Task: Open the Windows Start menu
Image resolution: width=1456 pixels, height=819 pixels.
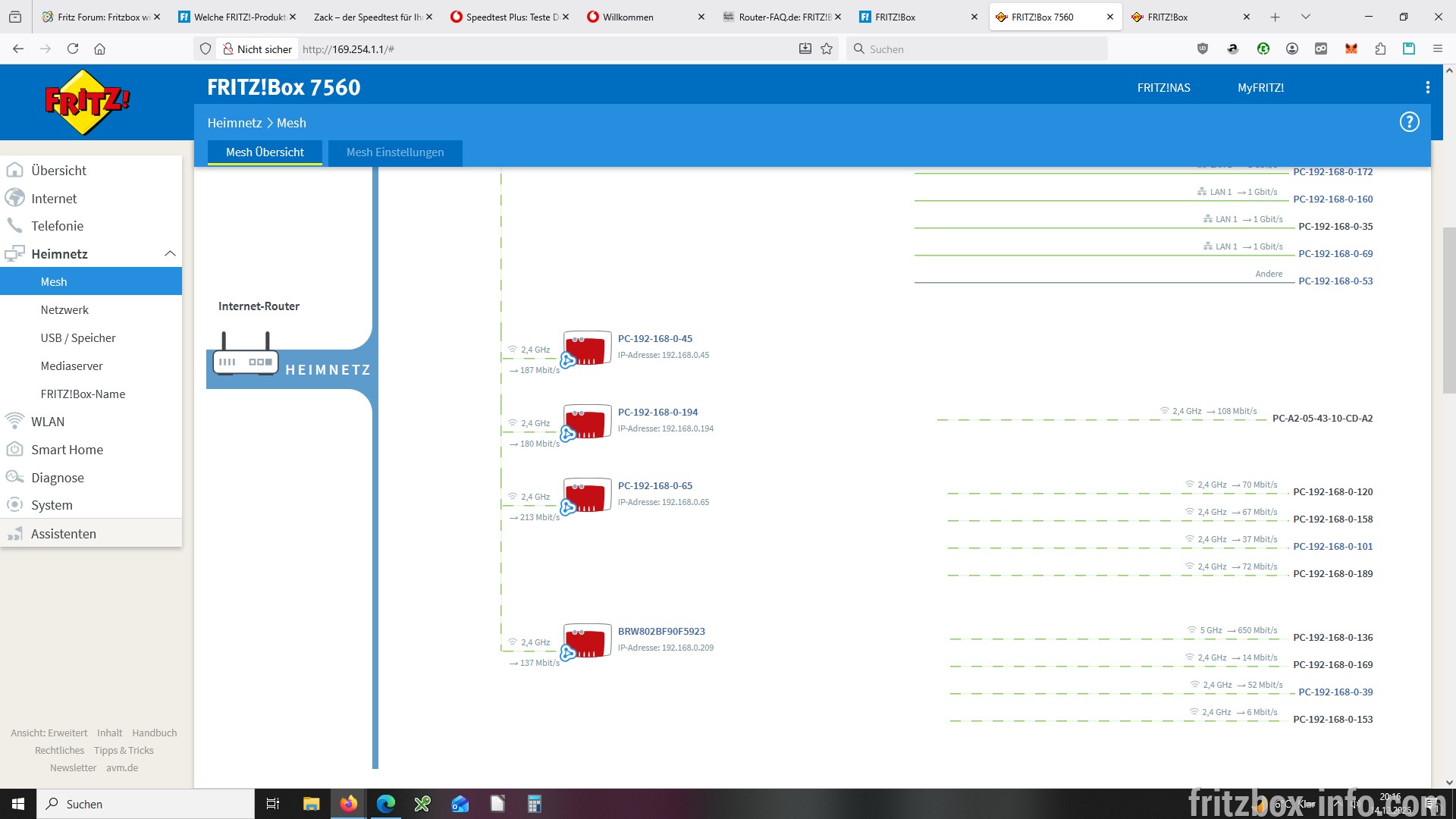Action: tap(18, 804)
